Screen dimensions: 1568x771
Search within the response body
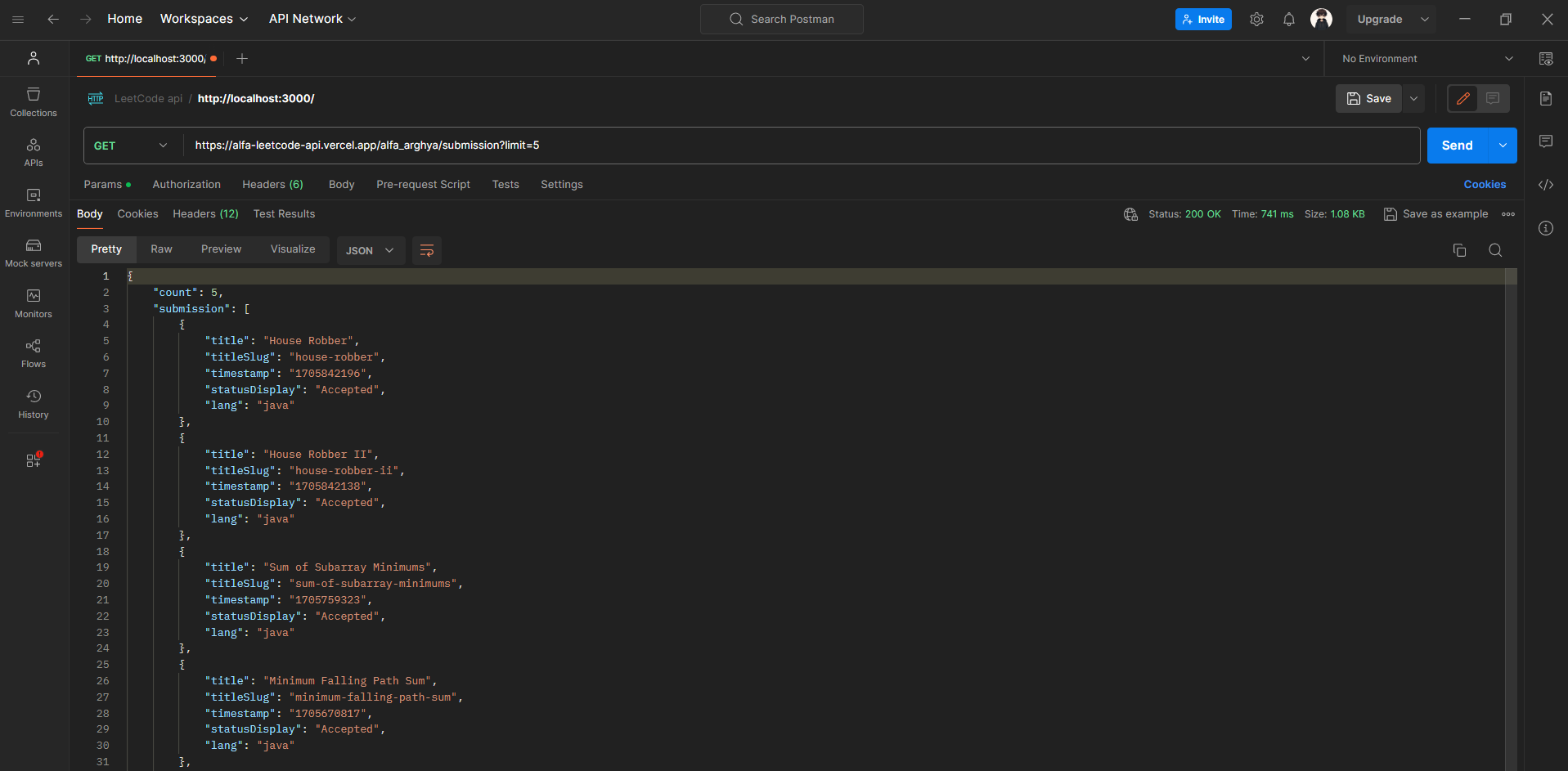coord(1495,250)
